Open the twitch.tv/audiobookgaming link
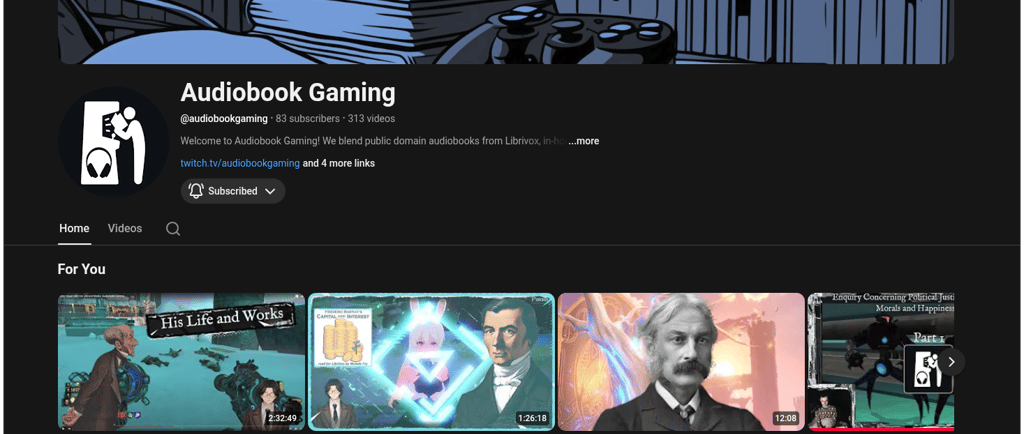 [240, 163]
